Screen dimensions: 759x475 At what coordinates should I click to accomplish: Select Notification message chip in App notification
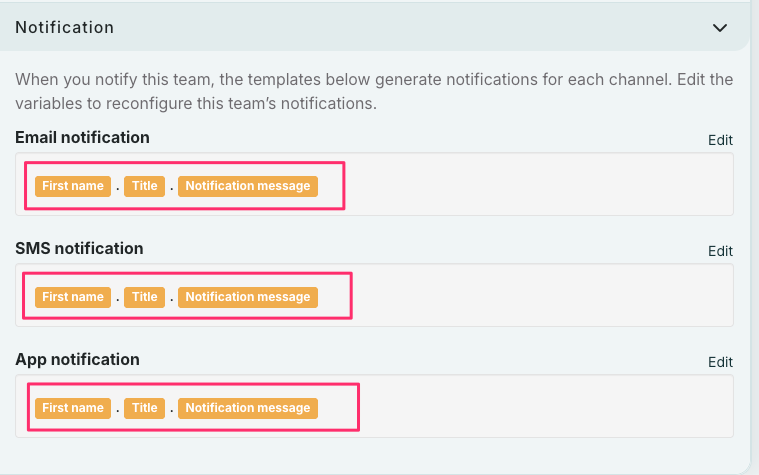[248, 408]
